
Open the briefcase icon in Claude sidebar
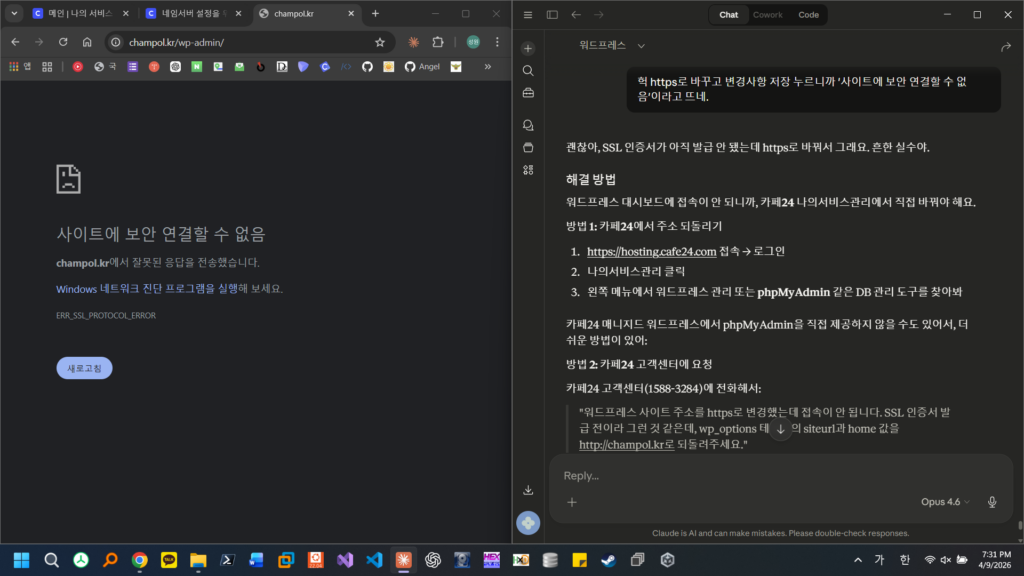tap(528, 93)
